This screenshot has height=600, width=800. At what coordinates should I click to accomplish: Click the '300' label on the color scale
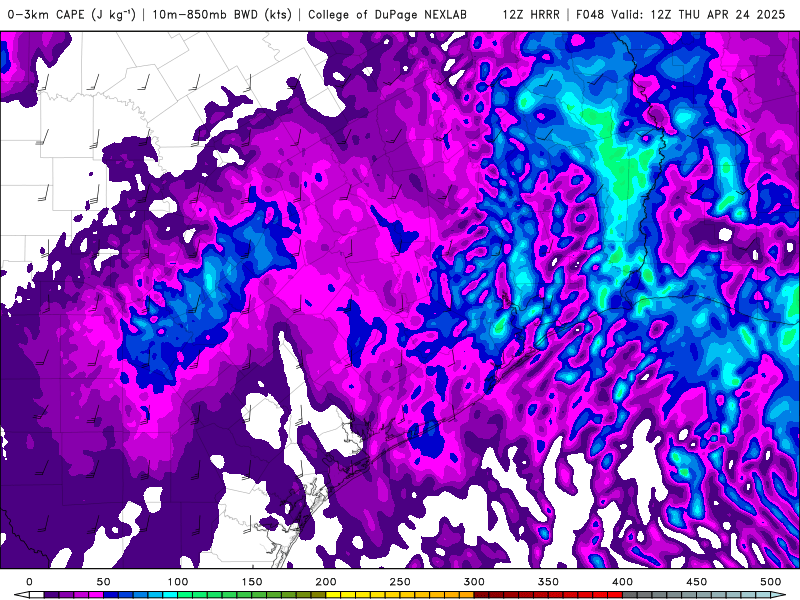(x=474, y=582)
